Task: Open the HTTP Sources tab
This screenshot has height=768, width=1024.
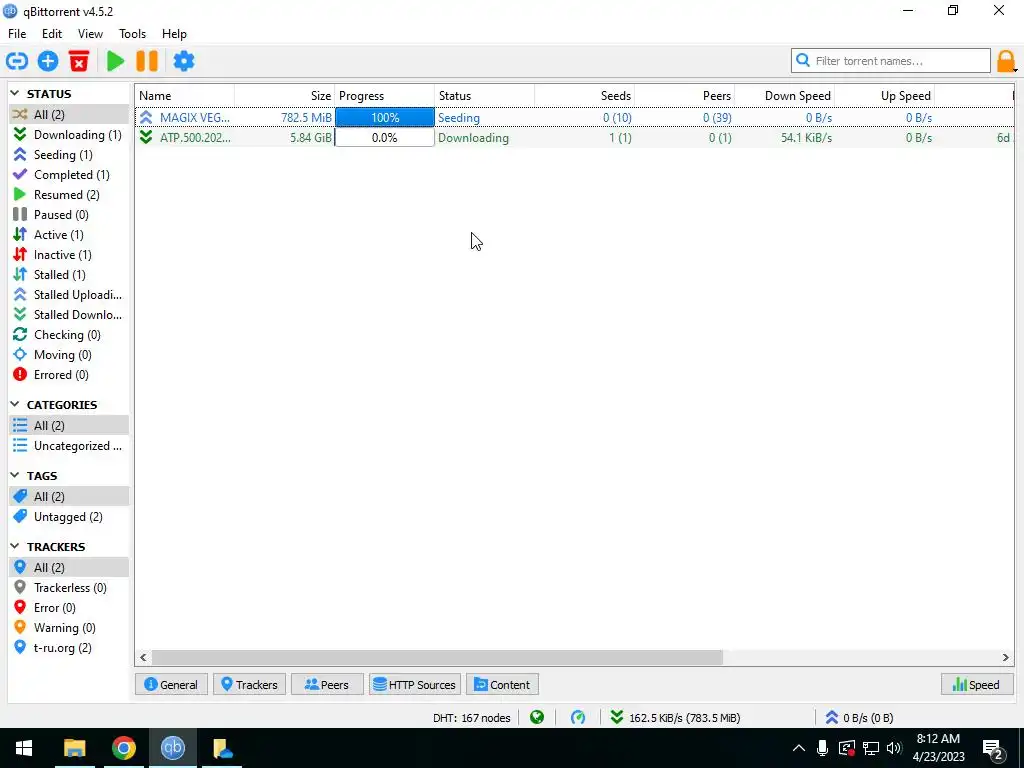Action: [x=415, y=684]
